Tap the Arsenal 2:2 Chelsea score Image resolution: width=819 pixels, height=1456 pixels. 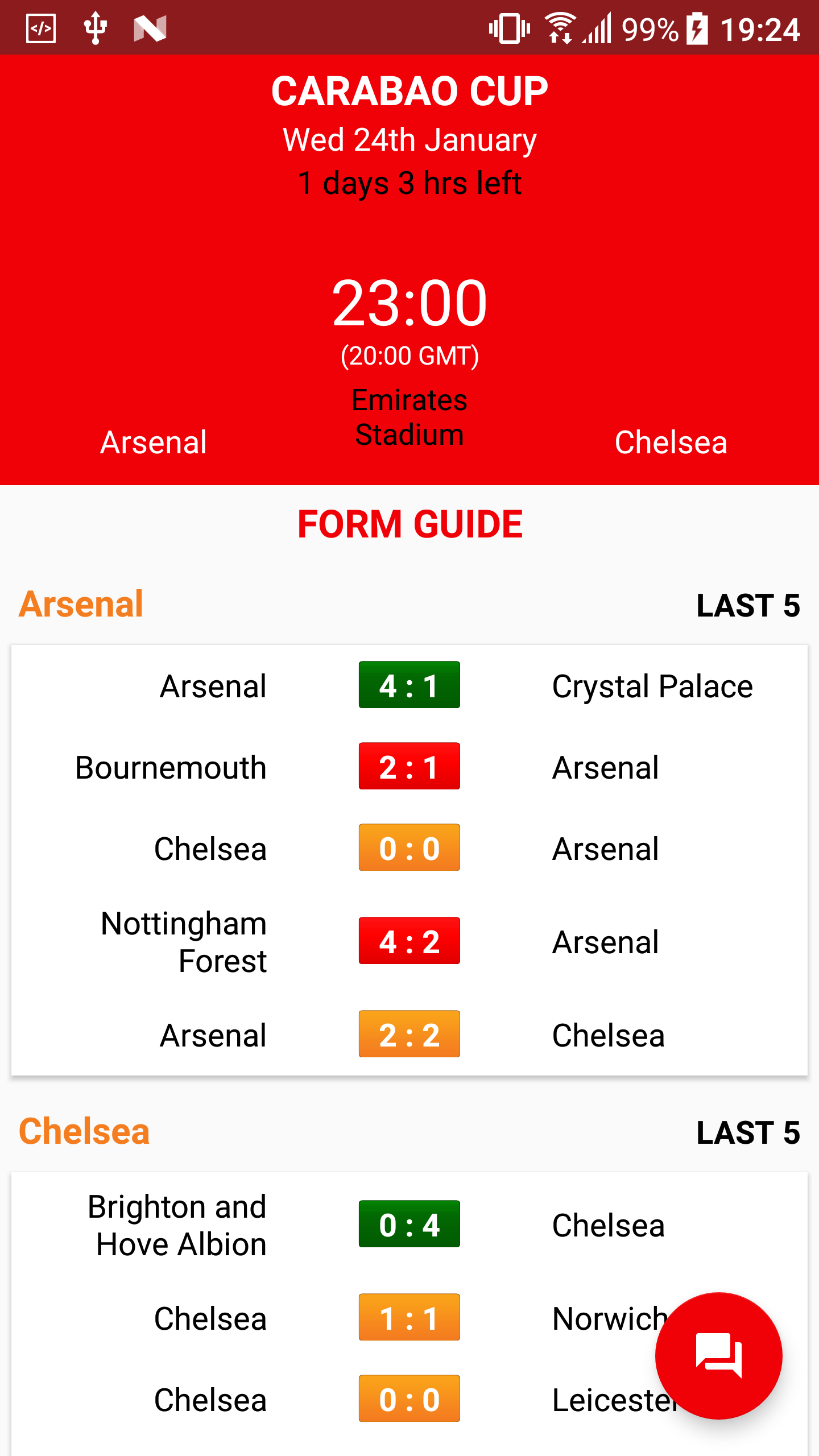click(409, 1034)
